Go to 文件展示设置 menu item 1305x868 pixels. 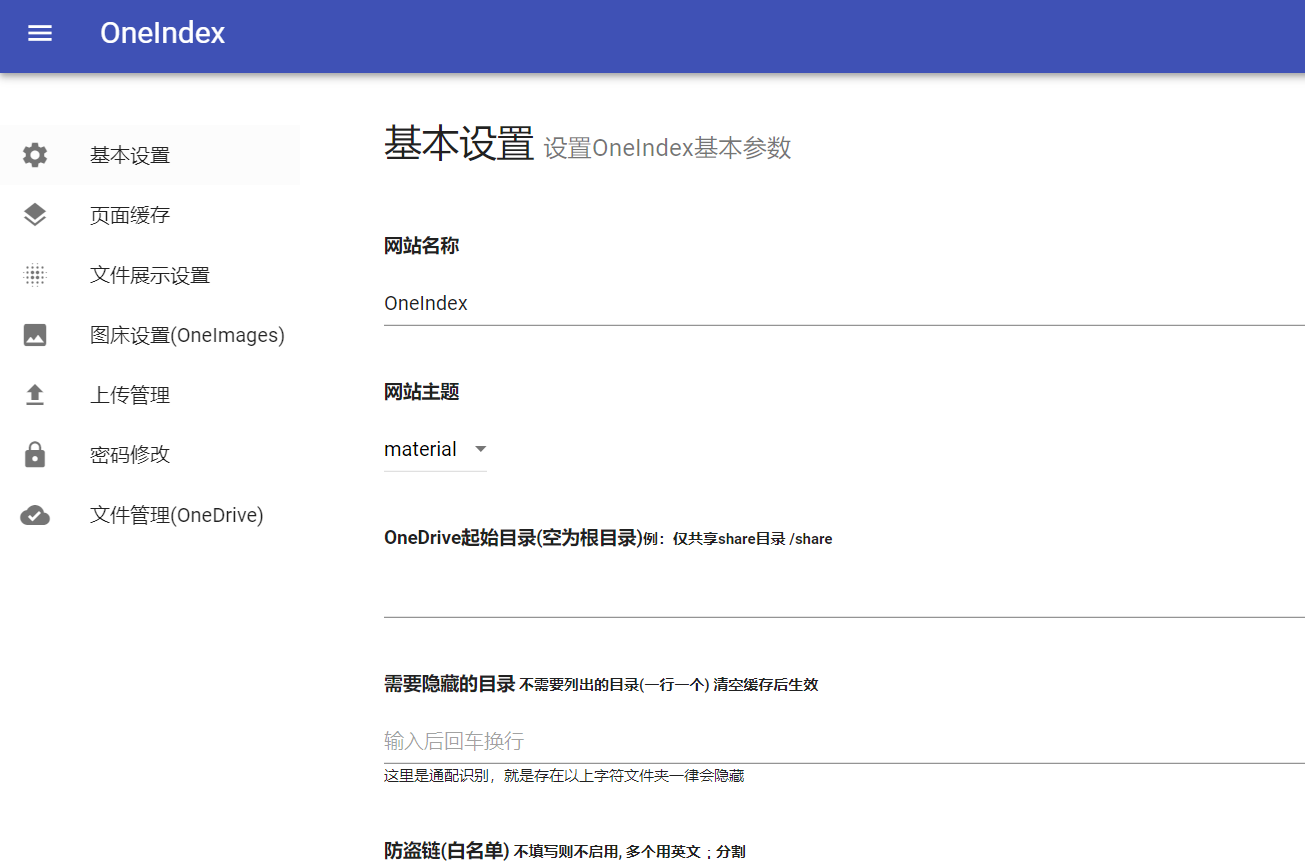pos(150,275)
